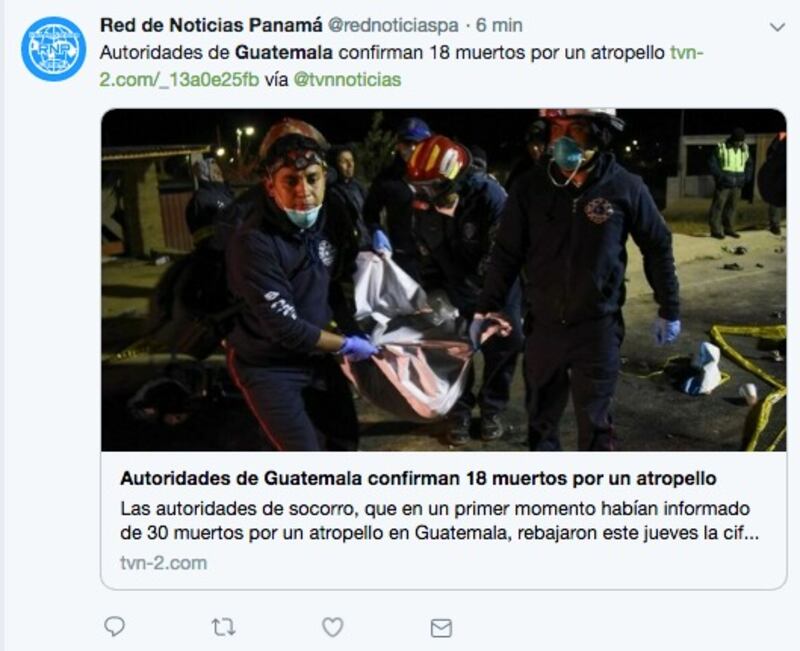Expand the tweet options chevron
Image resolution: width=800 pixels, height=651 pixels.
(x=777, y=27)
